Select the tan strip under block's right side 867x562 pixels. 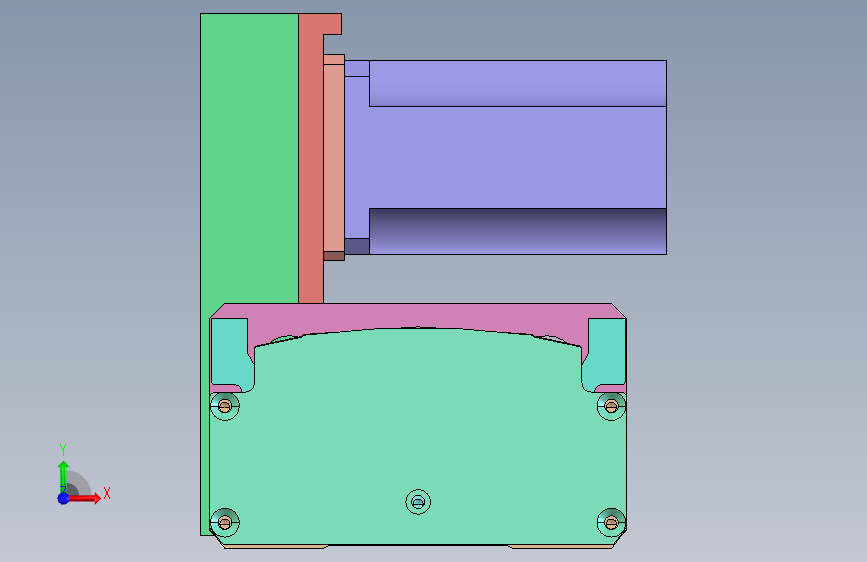[561, 547]
